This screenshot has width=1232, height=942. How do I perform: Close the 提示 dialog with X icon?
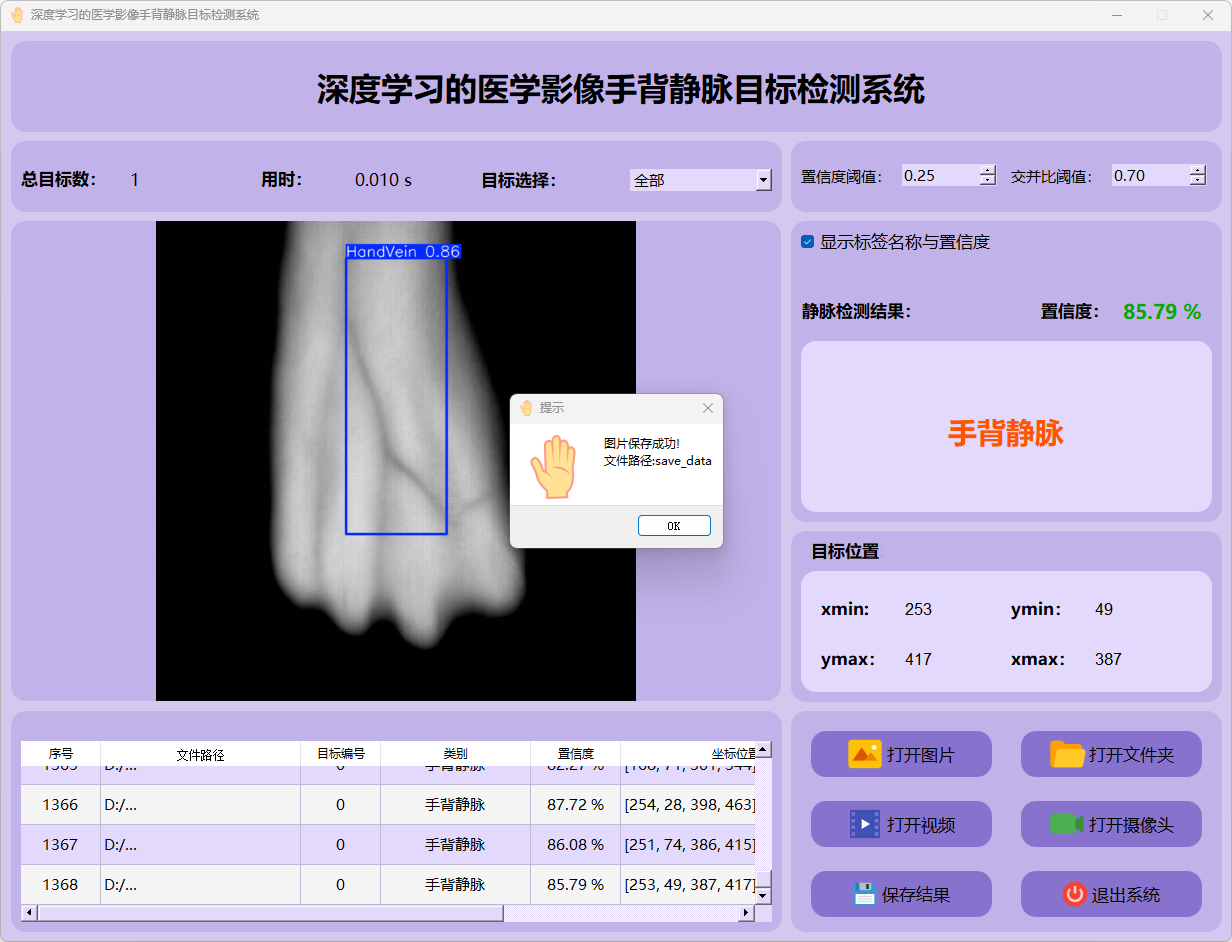tap(708, 408)
